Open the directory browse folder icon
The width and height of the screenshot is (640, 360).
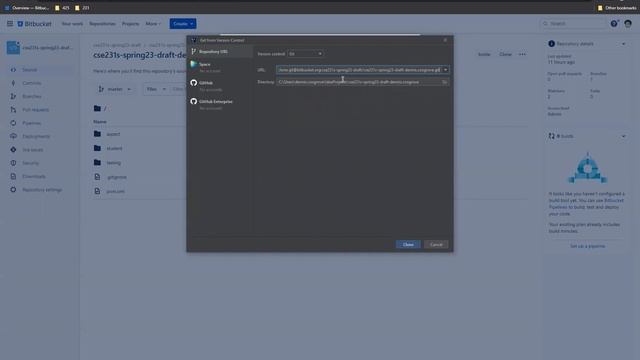pyautogui.click(x=444, y=82)
